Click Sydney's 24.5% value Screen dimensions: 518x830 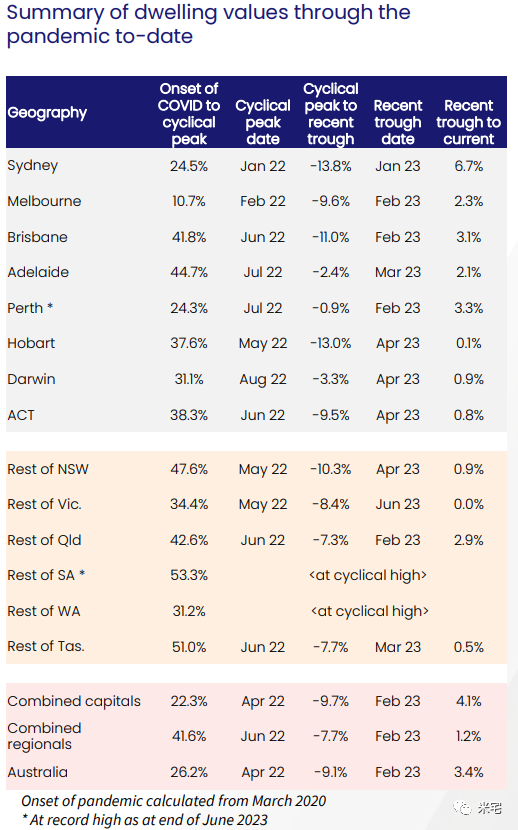tap(189, 166)
